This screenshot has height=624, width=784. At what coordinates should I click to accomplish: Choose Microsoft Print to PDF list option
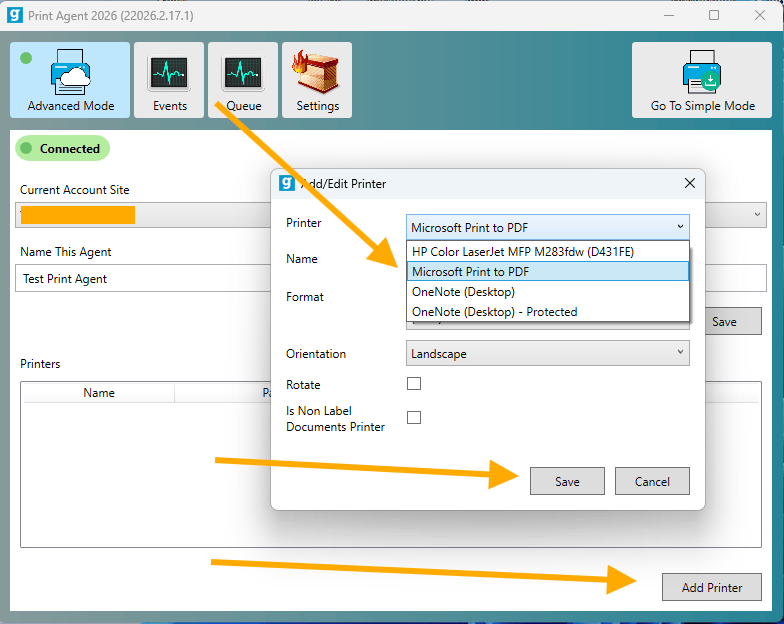[548, 272]
